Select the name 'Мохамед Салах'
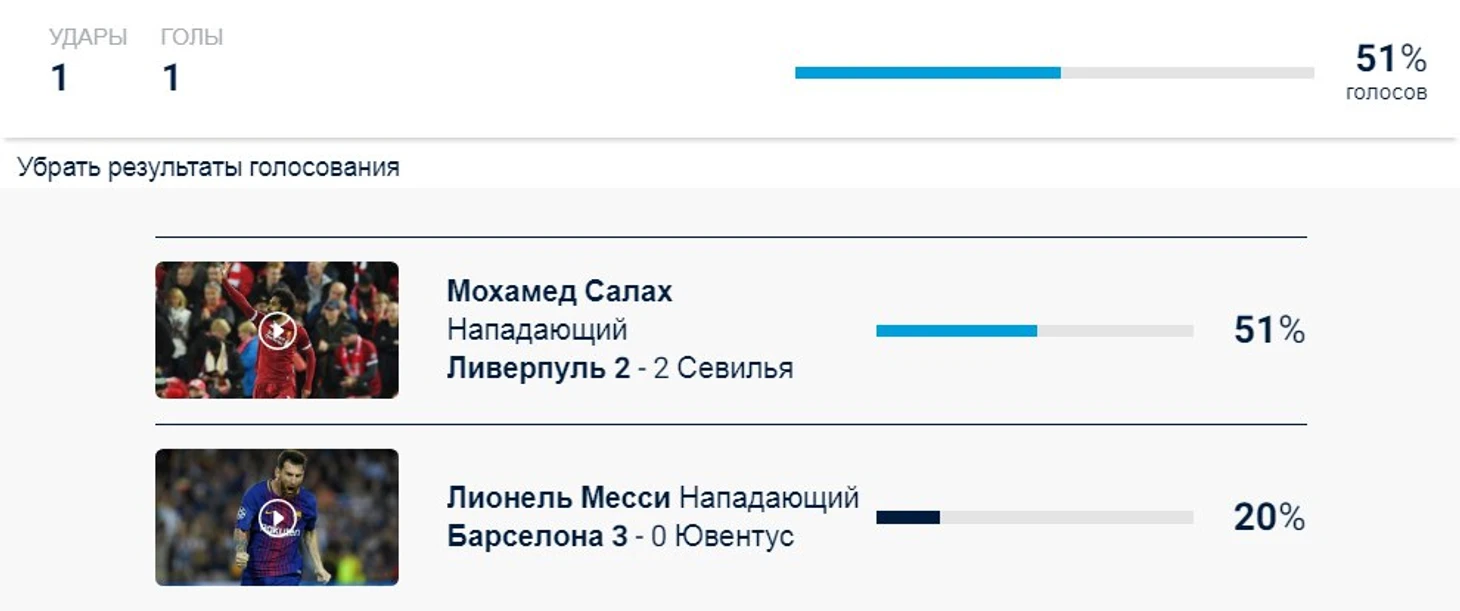This screenshot has width=1460, height=611. (559, 291)
